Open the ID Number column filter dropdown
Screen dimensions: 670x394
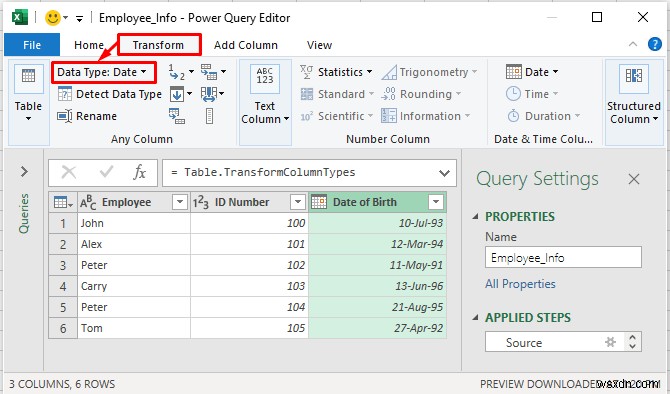pyautogui.click(x=297, y=202)
